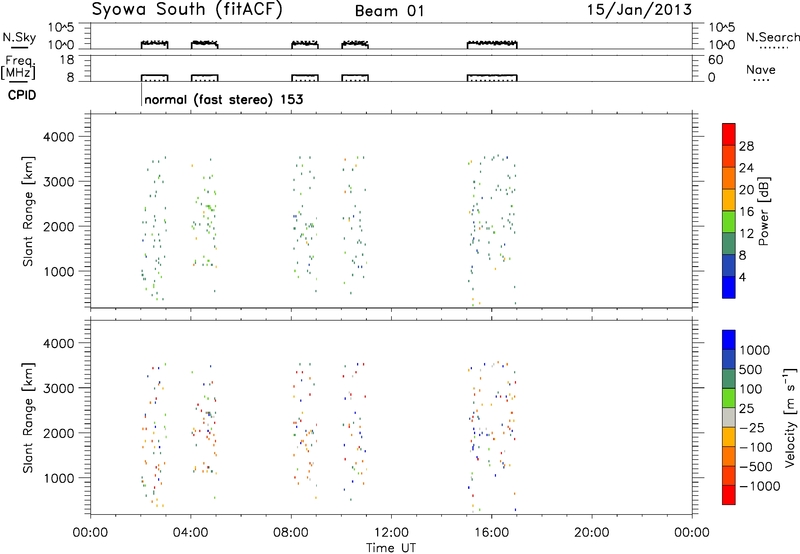Click the '16' Power colorbar value
This screenshot has width=800, height=554.
point(746,212)
